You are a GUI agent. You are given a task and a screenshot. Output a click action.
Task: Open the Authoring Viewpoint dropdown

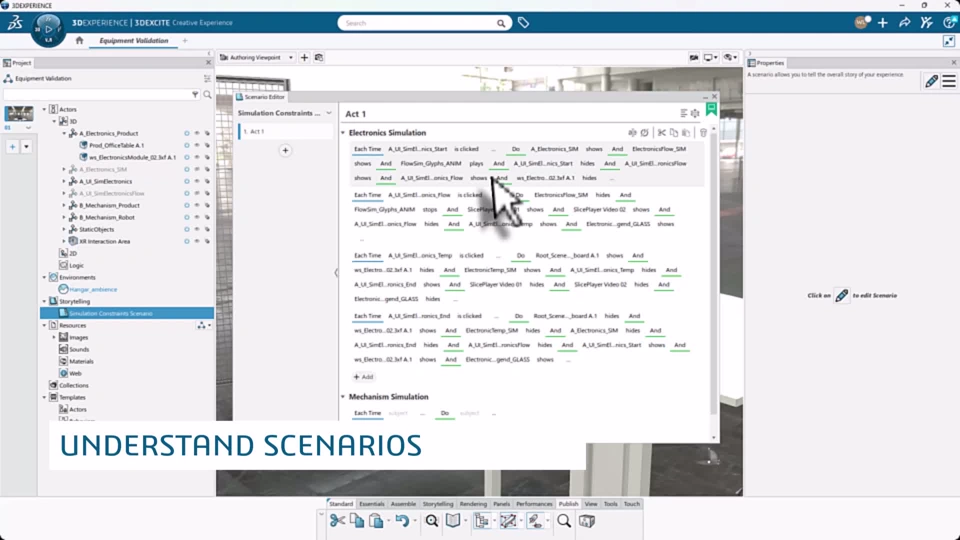click(291, 58)
